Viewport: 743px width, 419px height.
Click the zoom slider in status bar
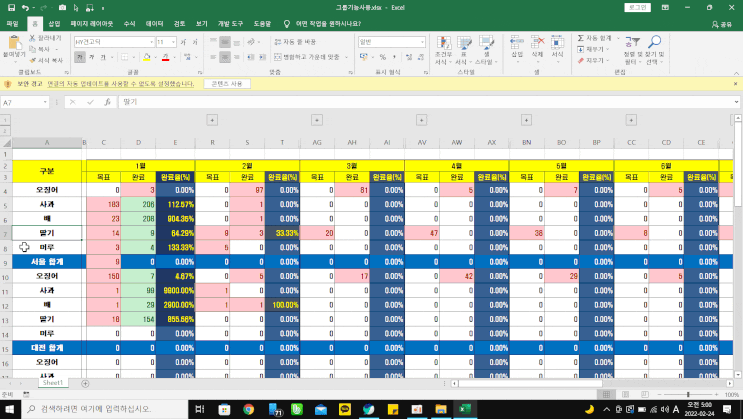[x=688, y=394]
